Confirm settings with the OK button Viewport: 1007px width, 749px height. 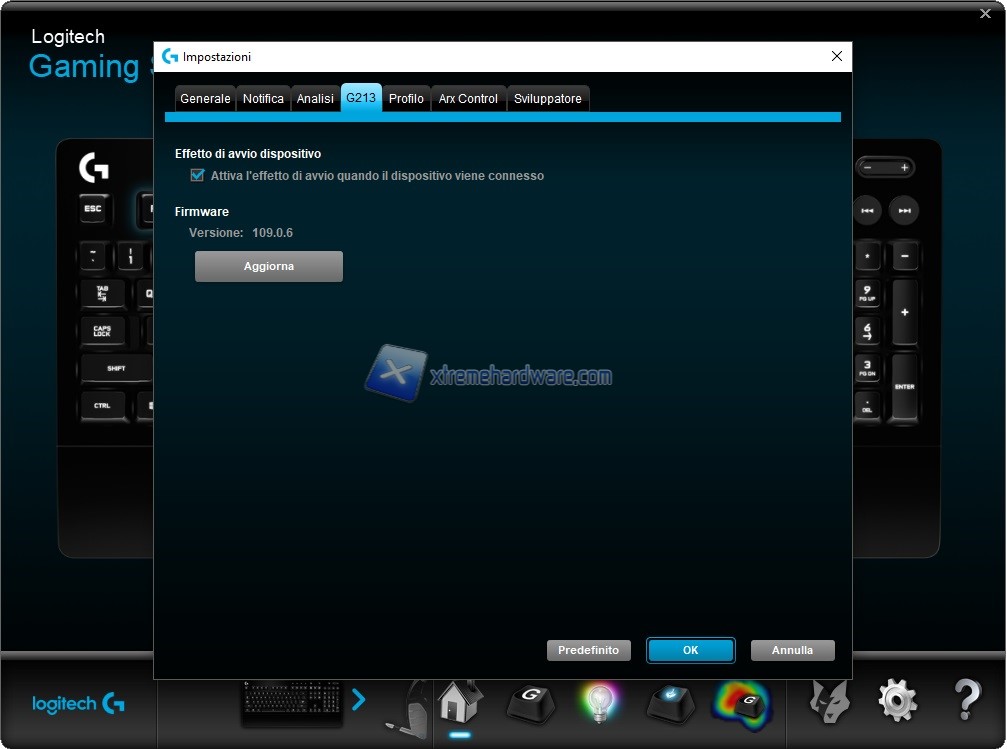coord(690,650)
